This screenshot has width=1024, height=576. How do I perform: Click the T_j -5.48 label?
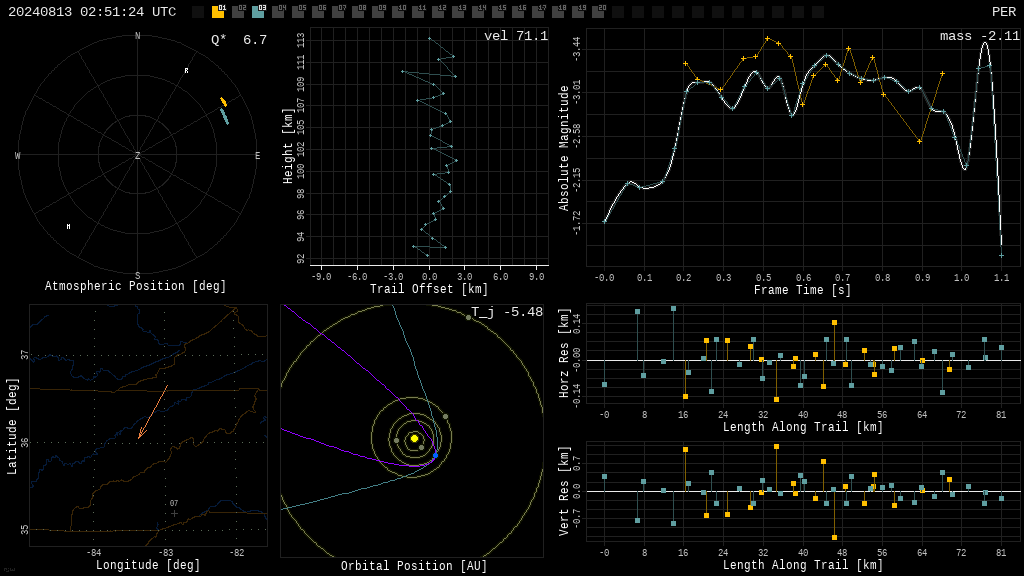coord(507,312)
